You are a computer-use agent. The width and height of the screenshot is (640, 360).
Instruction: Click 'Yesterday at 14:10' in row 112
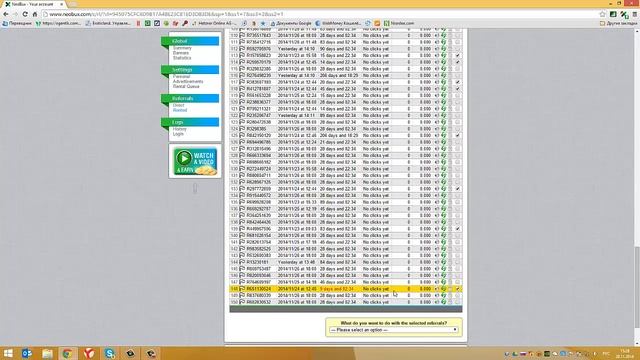[x=296, y=49]
